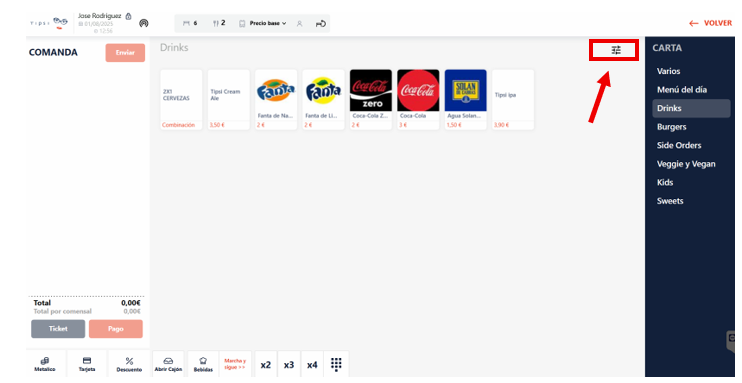Open the Kids category
Image resolution: width=742 pixels, height=383 pixels.
(665, 182)
